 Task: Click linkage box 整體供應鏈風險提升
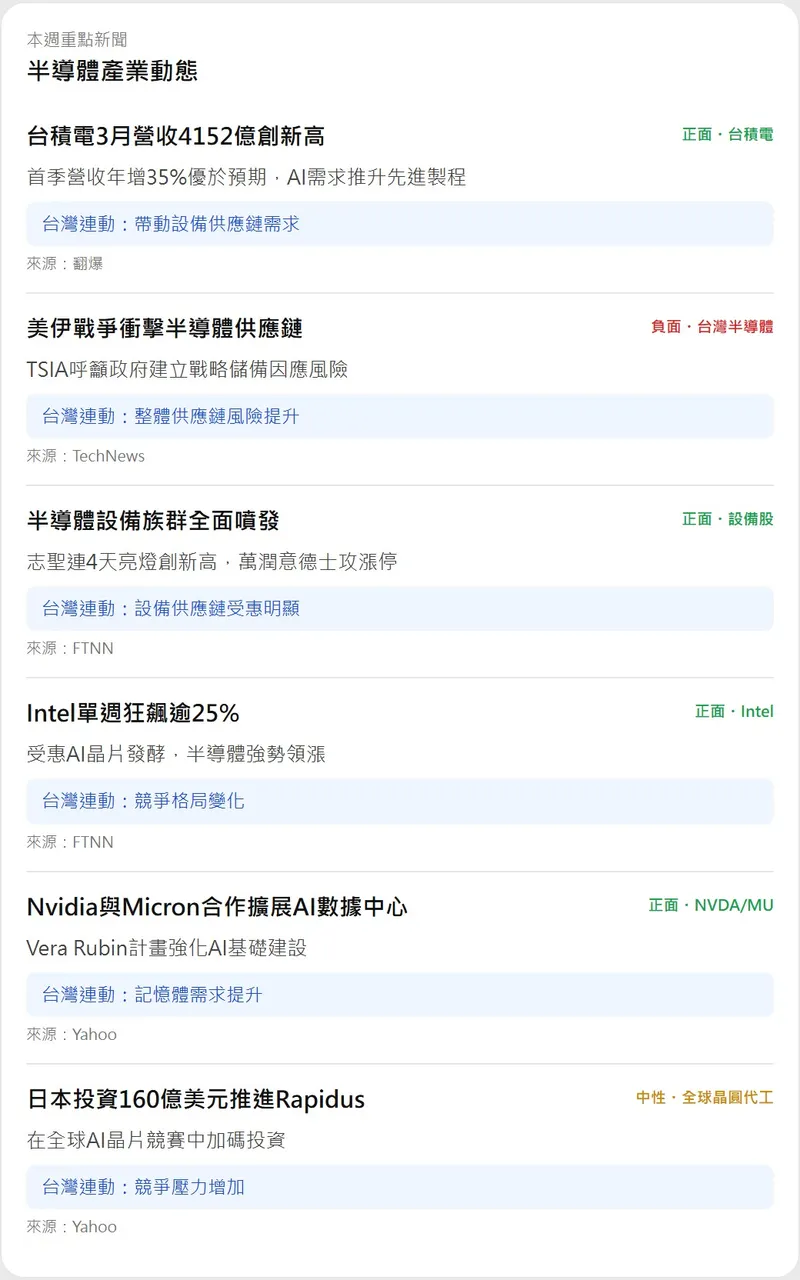(x=400, y=416)
